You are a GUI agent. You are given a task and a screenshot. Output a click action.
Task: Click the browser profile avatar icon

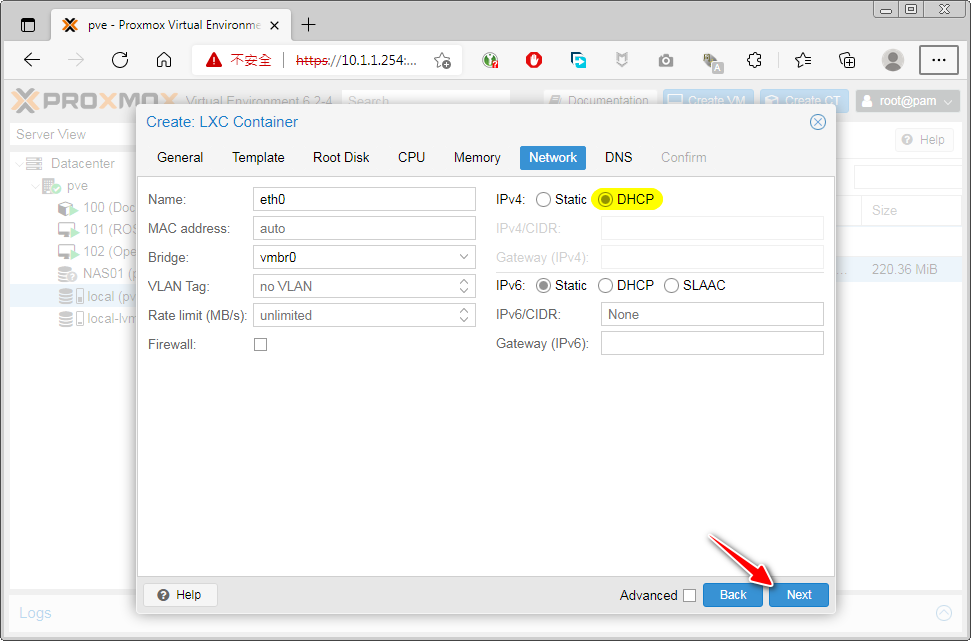pos(893,60)
